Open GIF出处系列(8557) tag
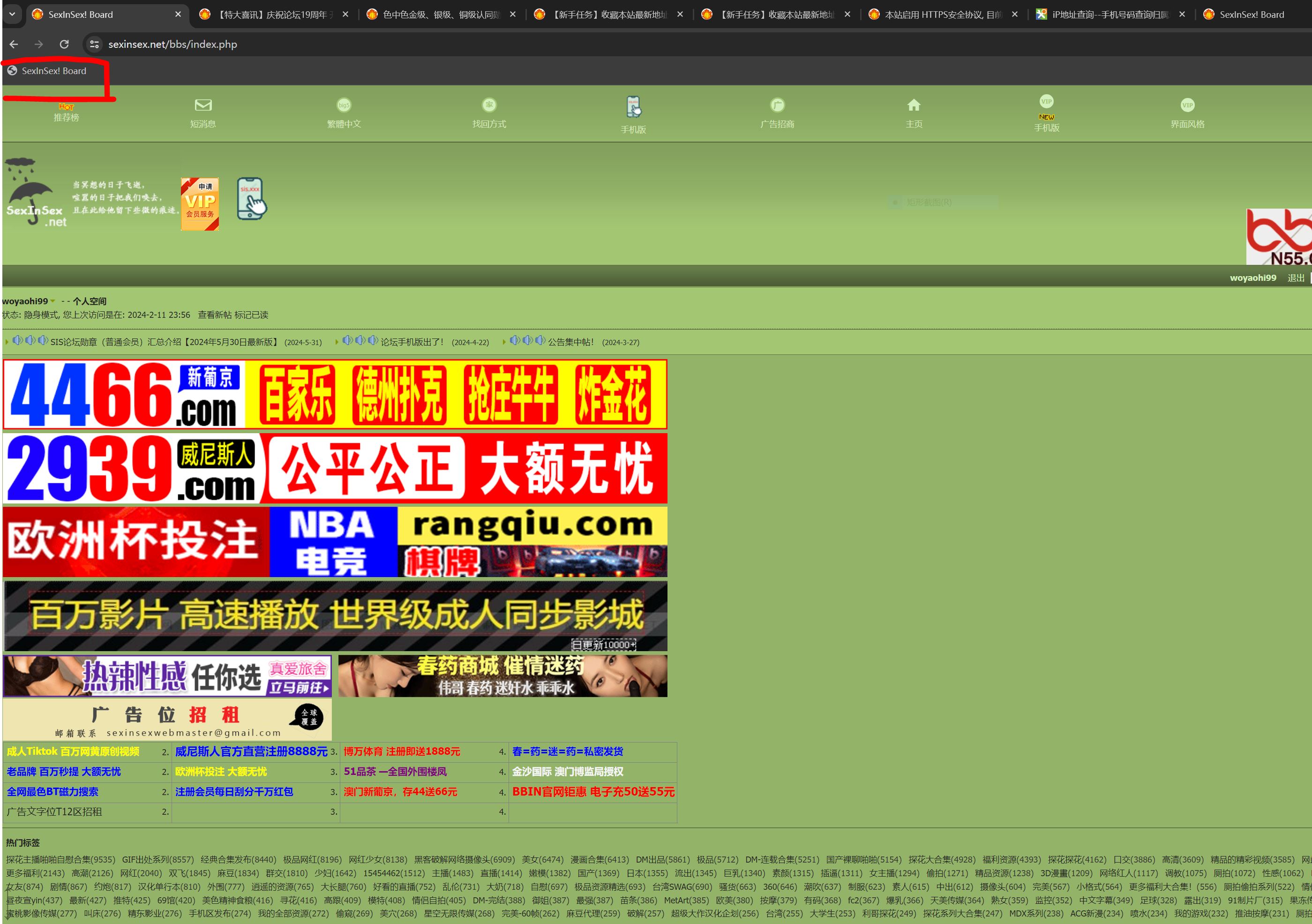This screenshot has width=1312, height=924. coord(157,859)
